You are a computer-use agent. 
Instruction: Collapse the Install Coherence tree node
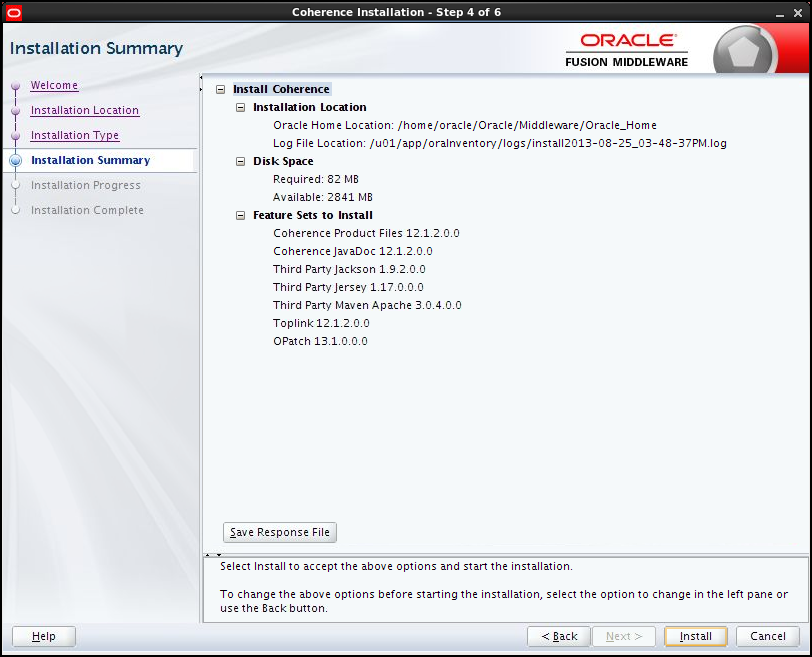tap(221, 90)
